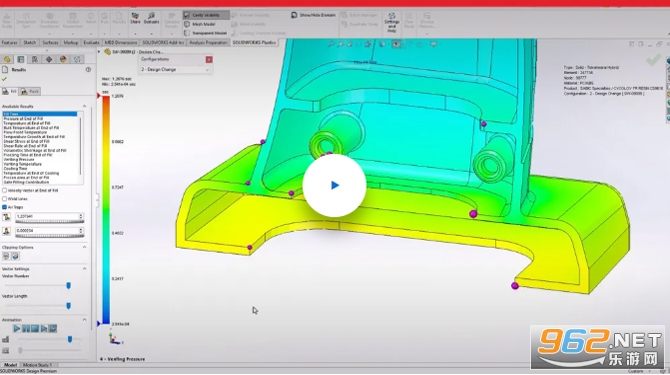Select Cooling Time result
This screenshot has width=670, height=375.
(x=15, y=169)
